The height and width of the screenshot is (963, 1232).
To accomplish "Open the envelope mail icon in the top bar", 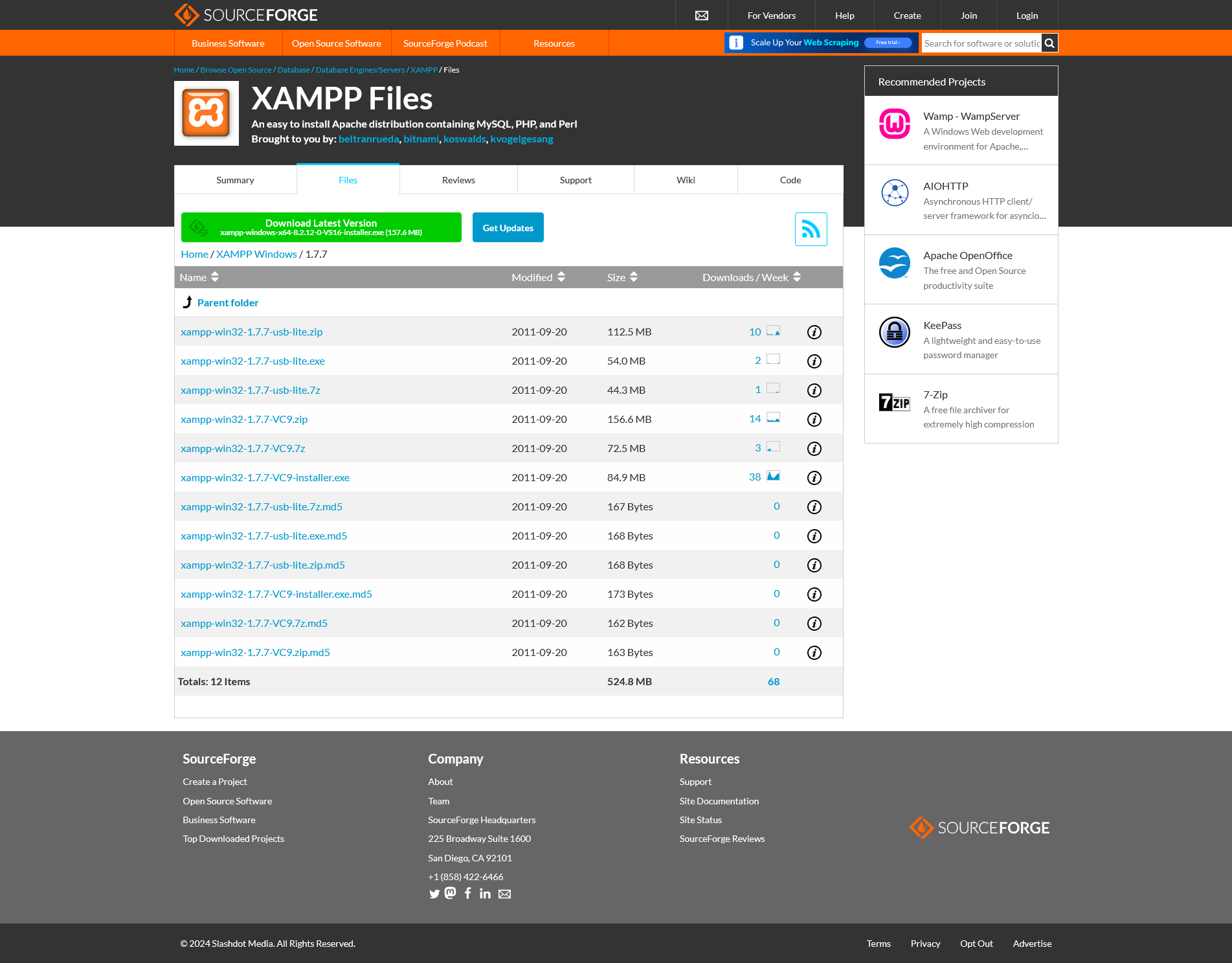I will [x=701, y=16].
